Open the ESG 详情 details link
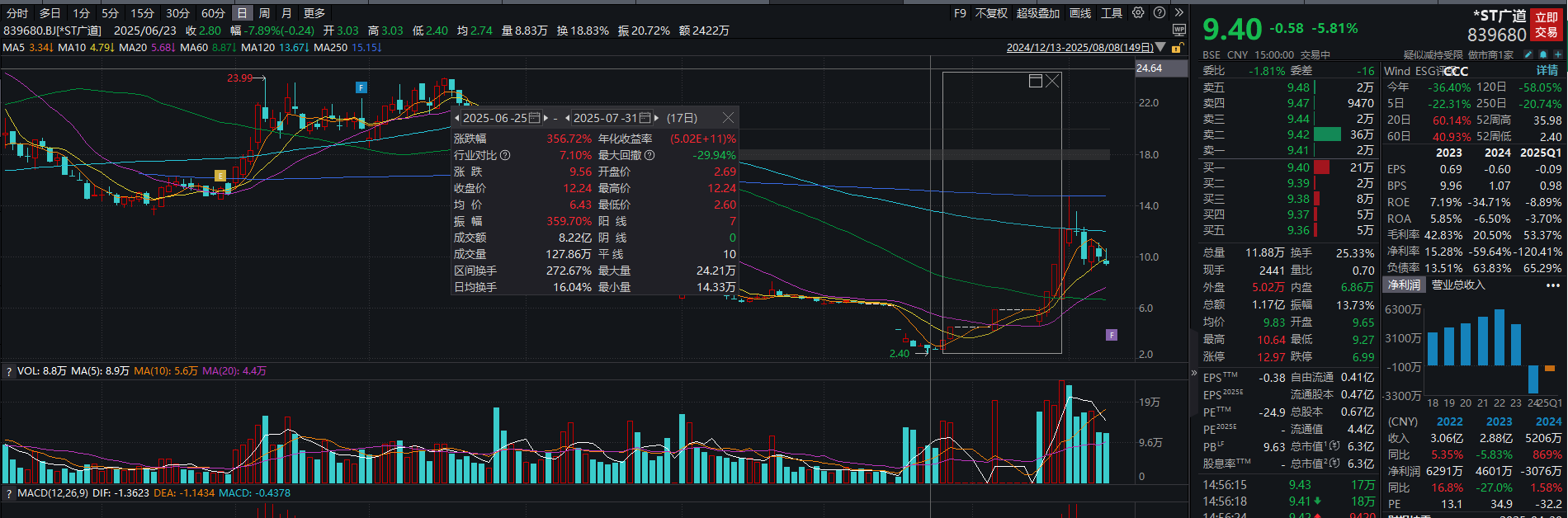Screen dimensions: 1568x518 (1547, 71)
